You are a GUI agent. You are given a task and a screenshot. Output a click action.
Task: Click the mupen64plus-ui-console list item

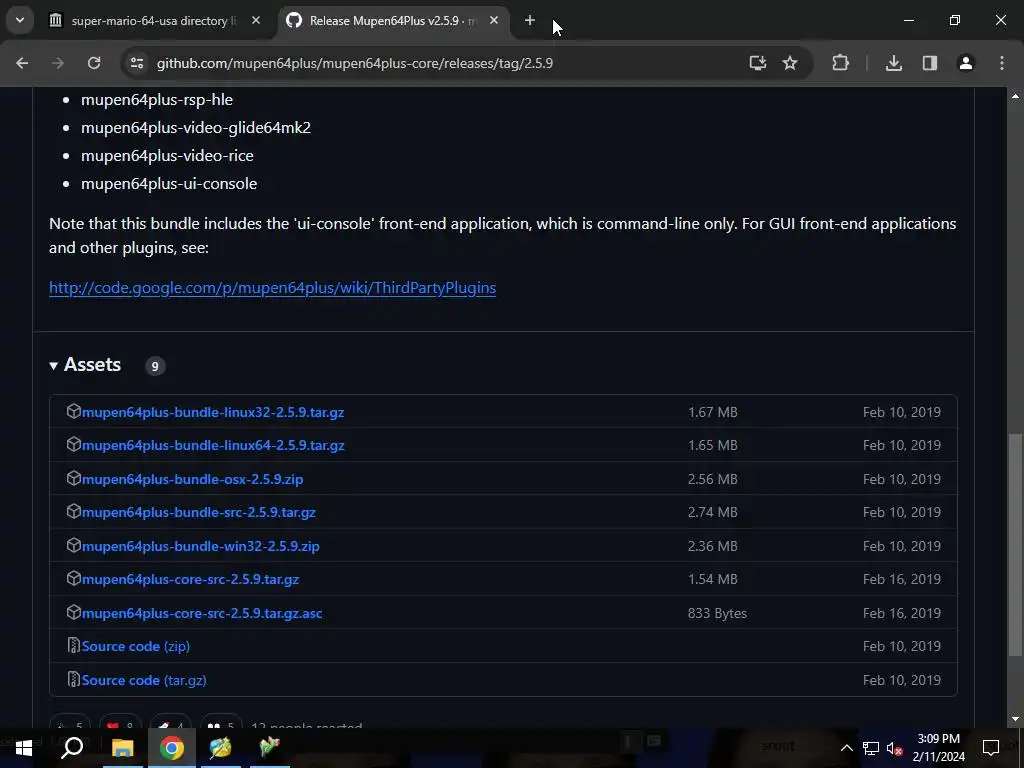click(169, 184)
